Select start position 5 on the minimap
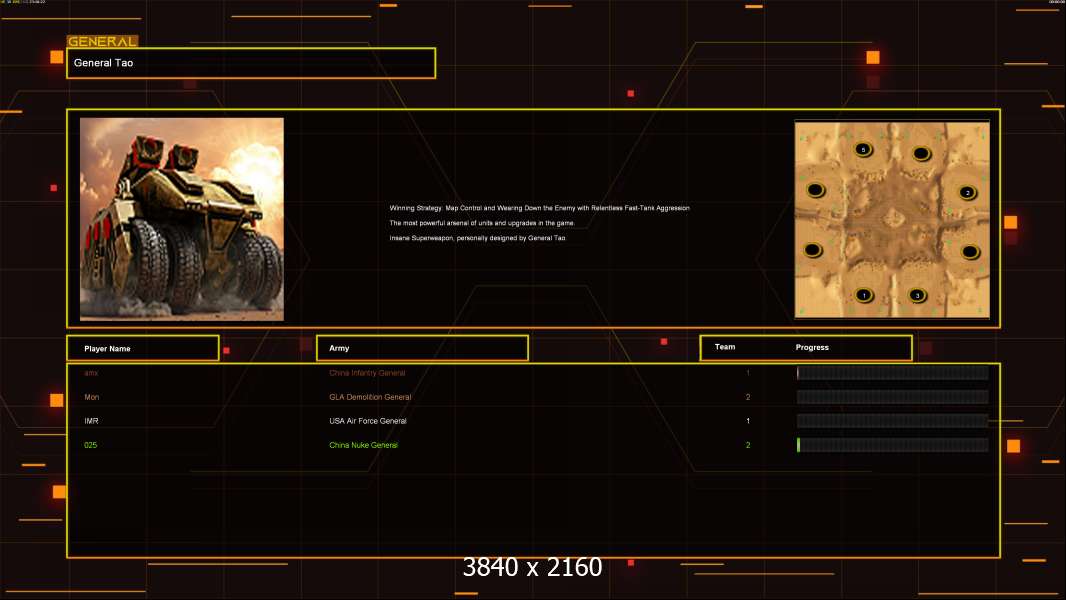This screenshot has height=600, width=1066. click(x=863, y=149)
